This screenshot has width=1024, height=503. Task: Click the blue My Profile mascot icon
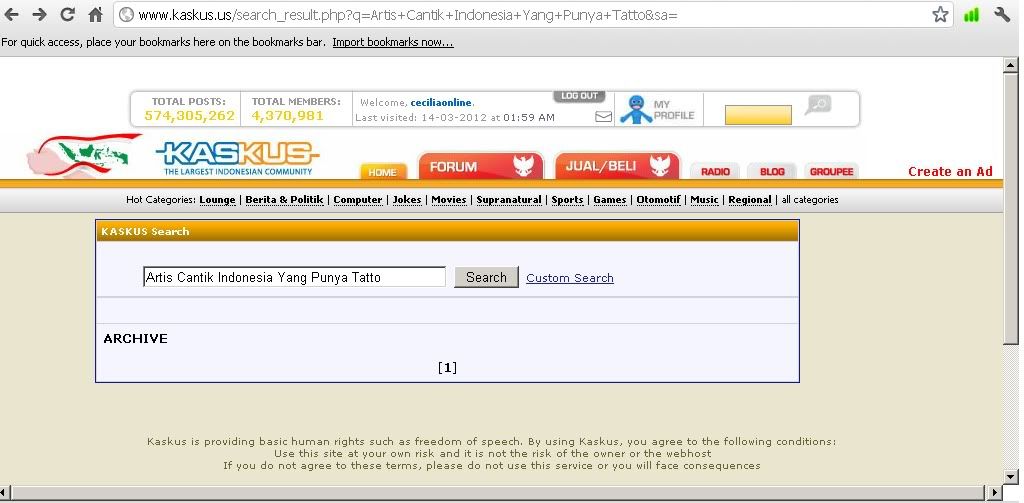point(635,109)
